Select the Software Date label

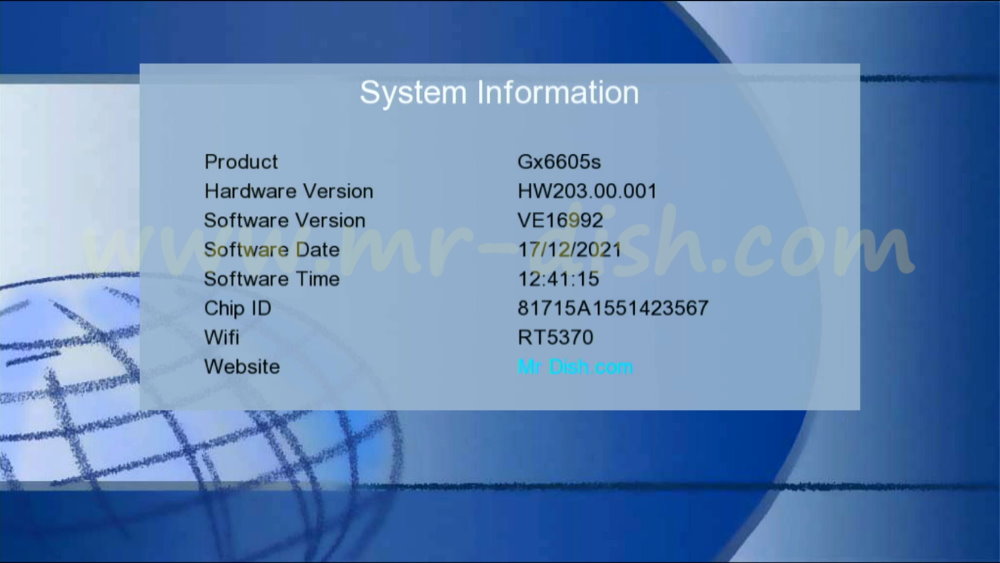pyautogui.click(x=272, y=250)
